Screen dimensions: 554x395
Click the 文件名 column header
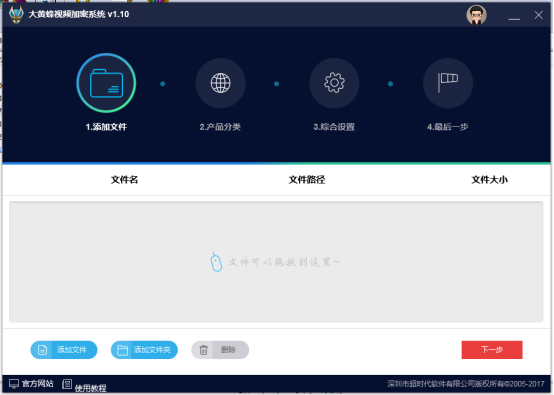click(124, 180)
